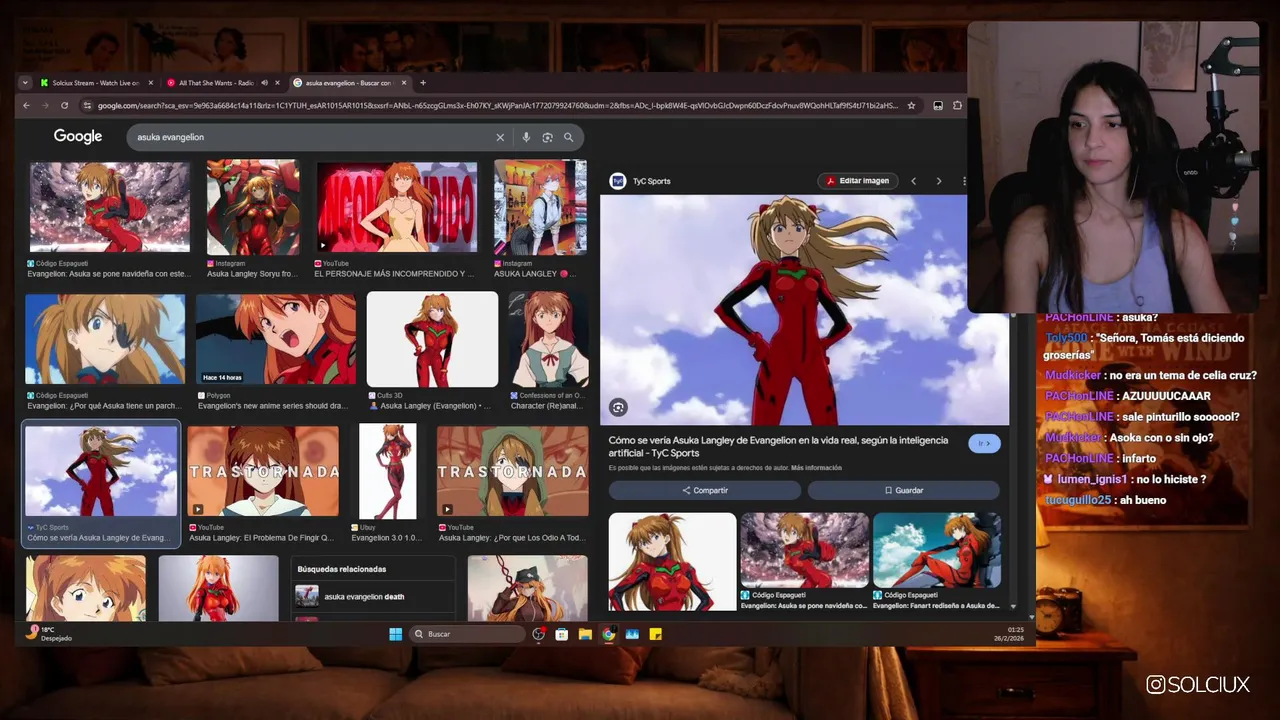Open three-dot options in image preview
The width and height of the screenshot is (1280, 720).
click(x=963, y=181)
